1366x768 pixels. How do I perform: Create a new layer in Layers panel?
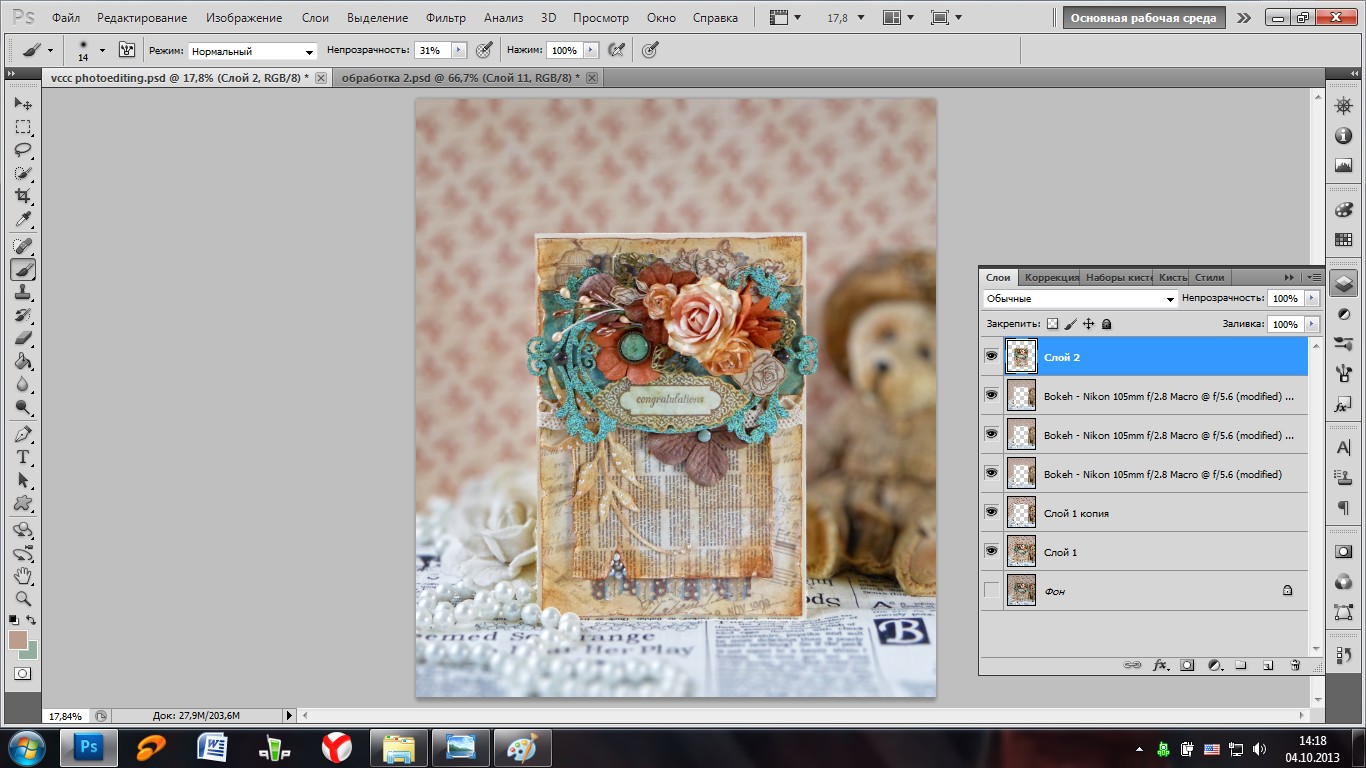(x=1267, y=664)
